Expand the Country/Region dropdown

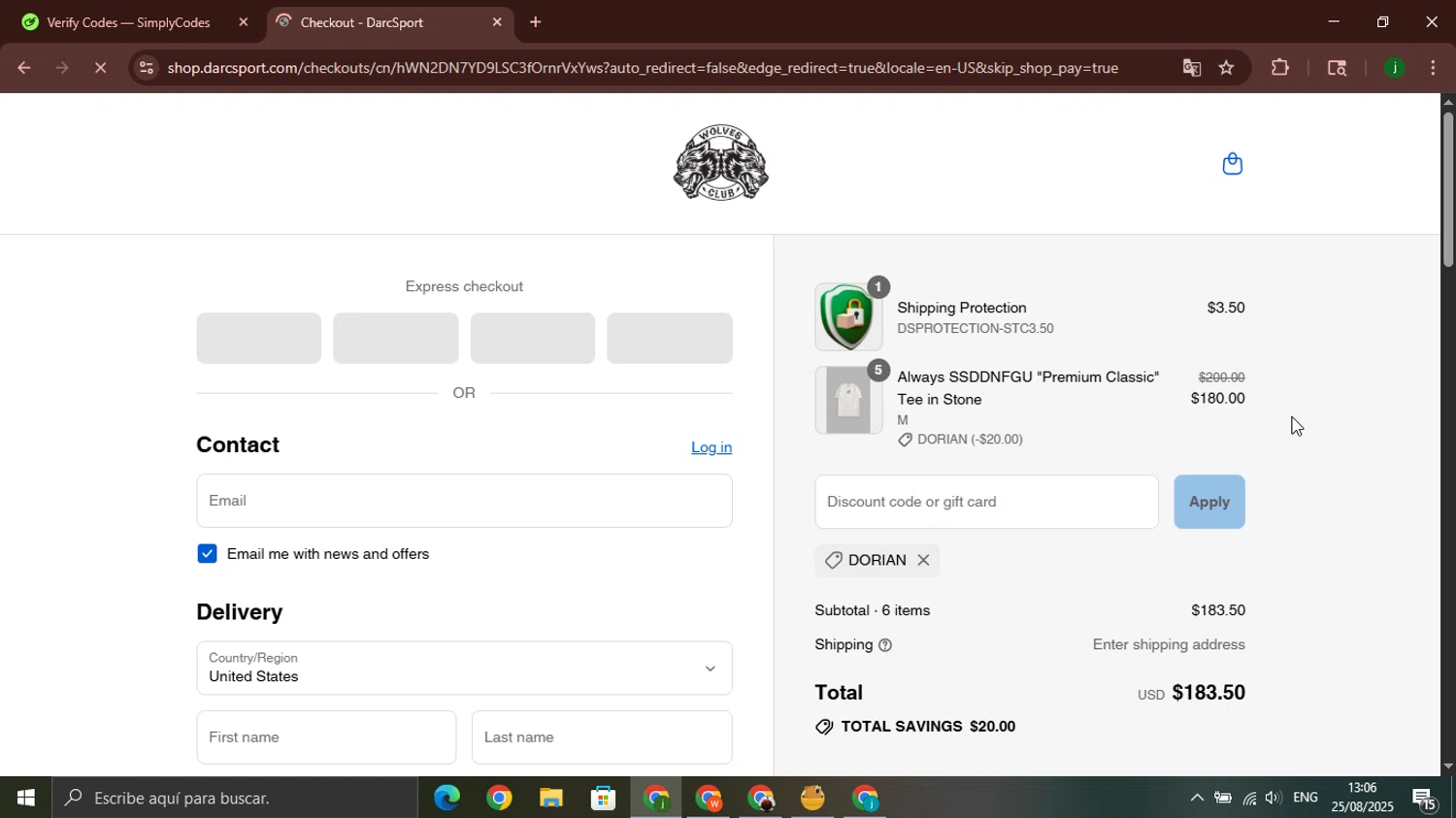click(x=464, y=668)
